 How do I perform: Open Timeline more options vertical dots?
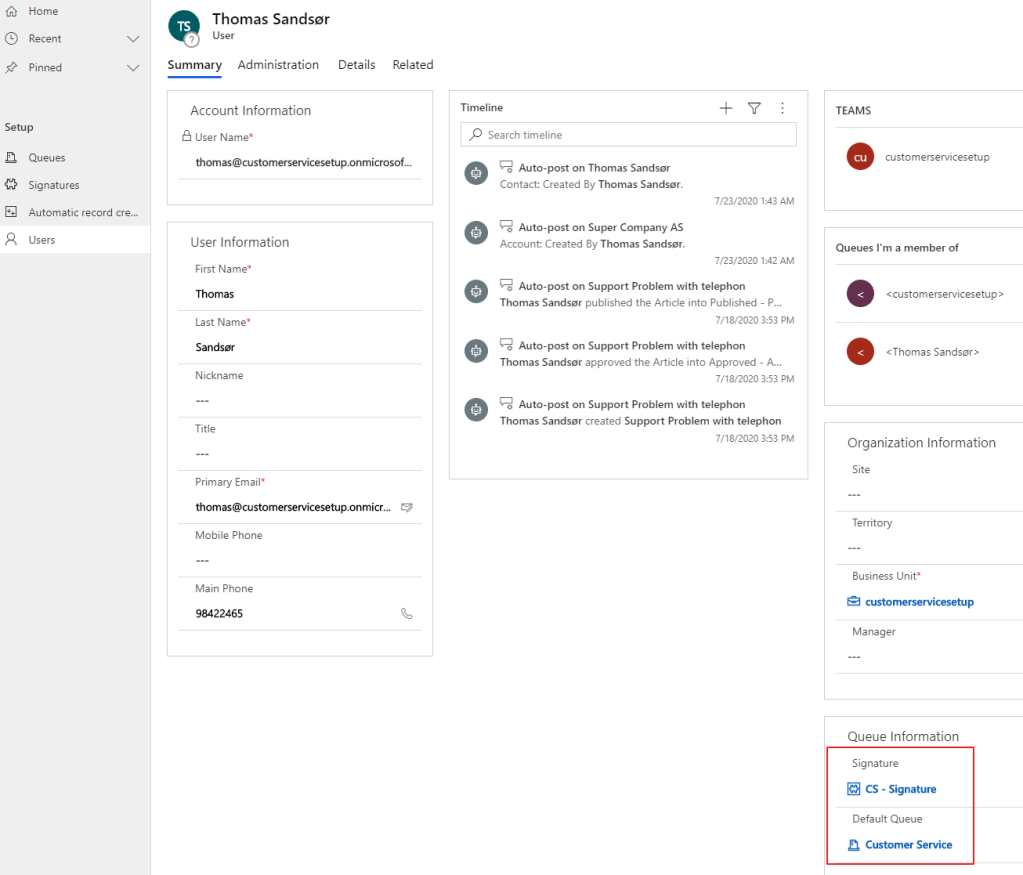pyautogui.click(x=782, y=108)
